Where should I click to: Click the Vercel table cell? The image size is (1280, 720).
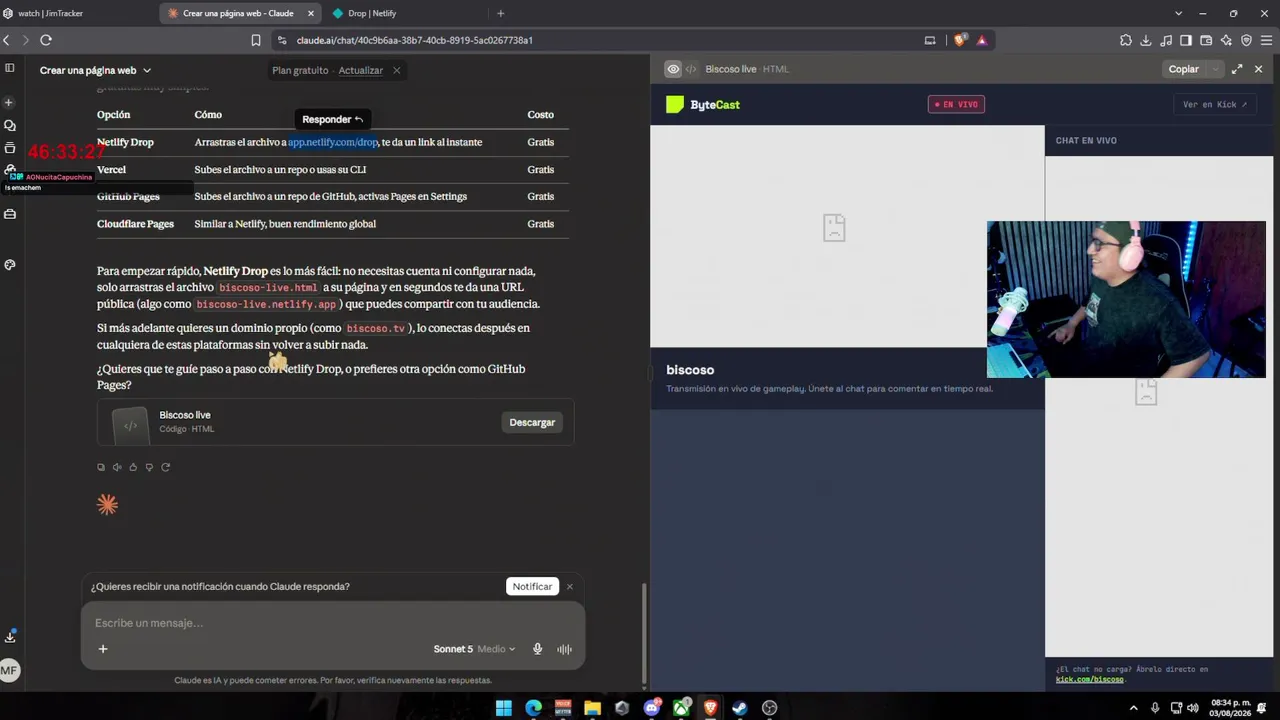click(x=111, y=170)
